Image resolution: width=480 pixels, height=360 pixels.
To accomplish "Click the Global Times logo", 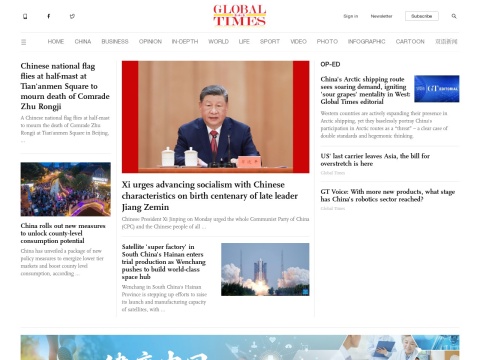I will pyautogui.click(x=240, y=15).
